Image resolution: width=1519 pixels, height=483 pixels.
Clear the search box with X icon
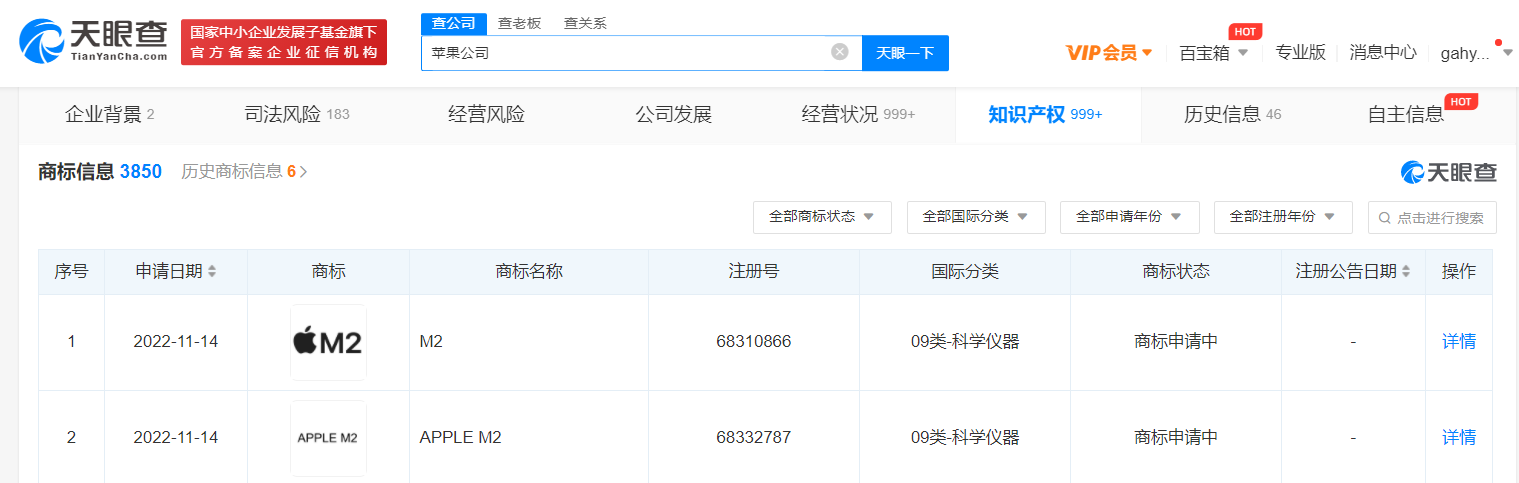click(x=840, y=52)
